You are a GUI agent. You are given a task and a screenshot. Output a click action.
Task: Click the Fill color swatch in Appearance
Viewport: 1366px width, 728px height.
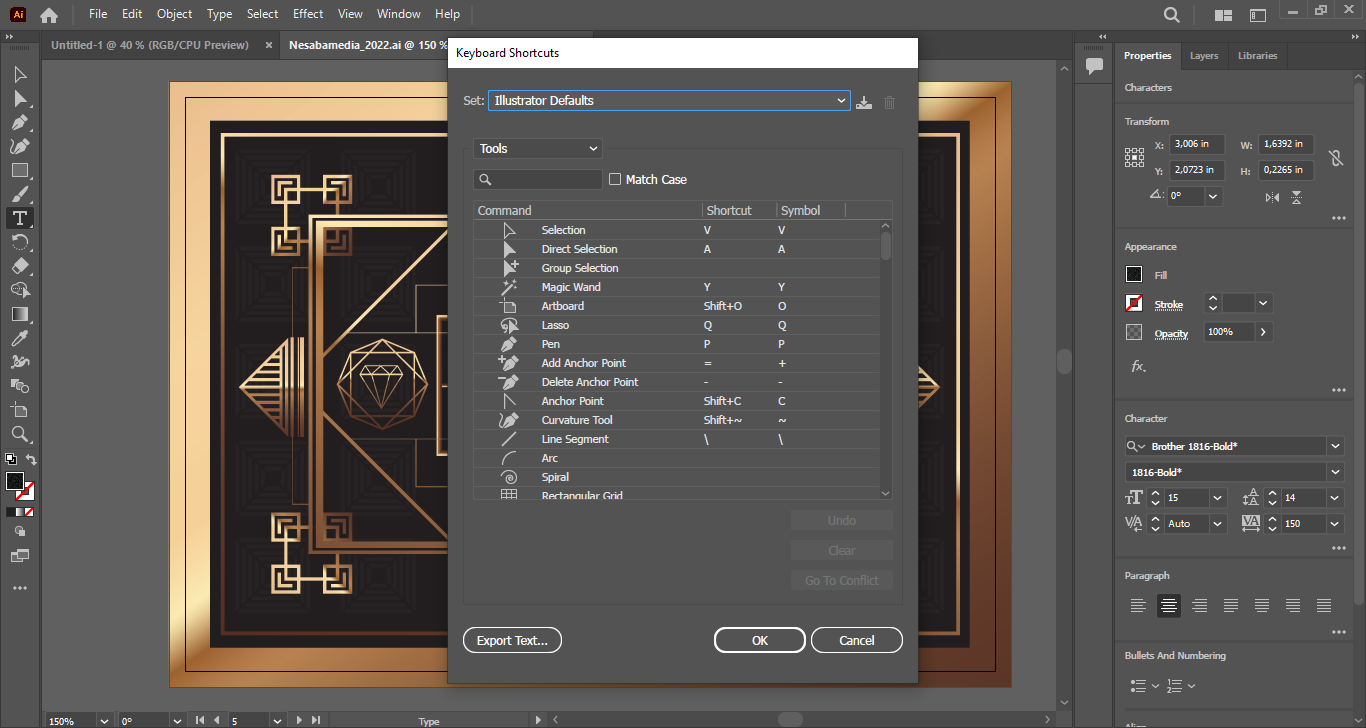click(x=1134, y=275)
